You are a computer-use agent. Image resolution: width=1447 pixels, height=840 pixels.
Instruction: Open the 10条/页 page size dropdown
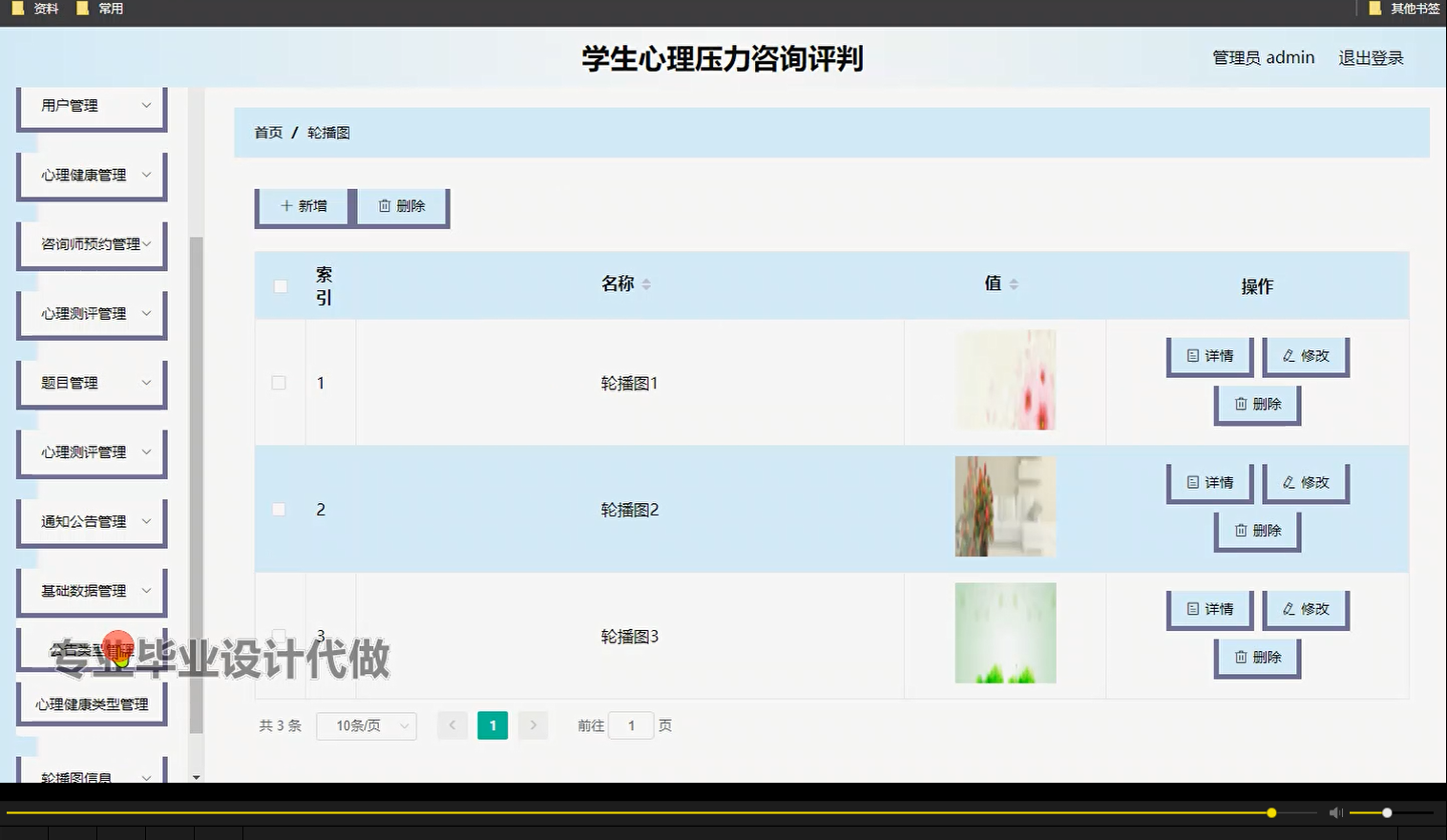point(366,725)
